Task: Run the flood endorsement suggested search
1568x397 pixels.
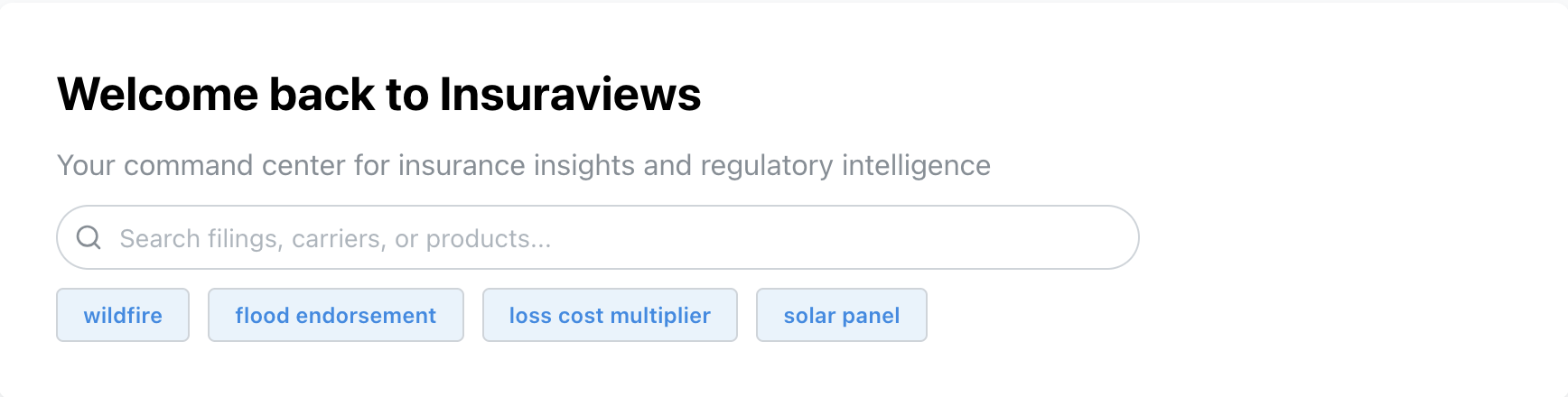Action: point(335,315)
